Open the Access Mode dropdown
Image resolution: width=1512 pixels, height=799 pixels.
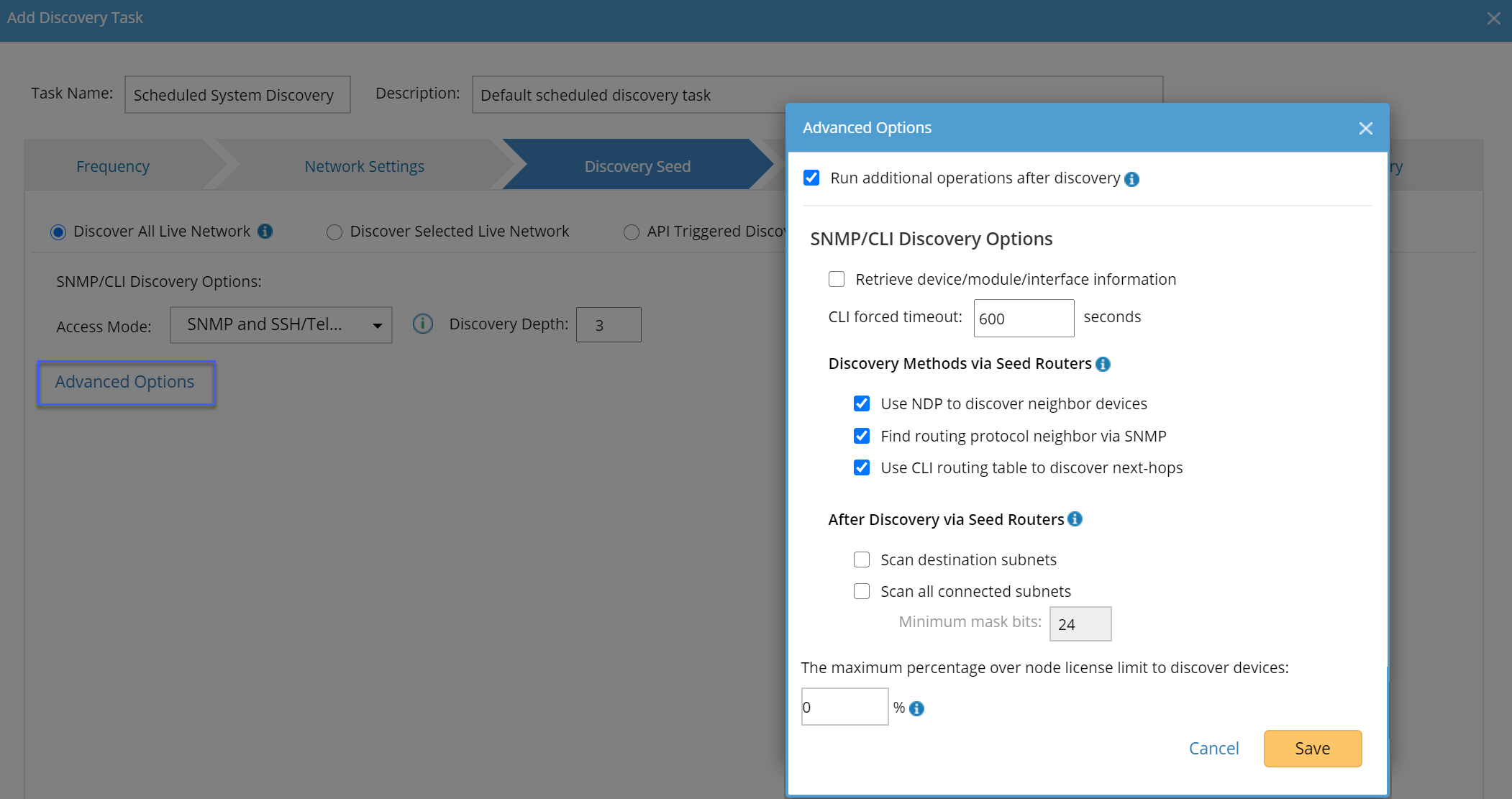281,325
